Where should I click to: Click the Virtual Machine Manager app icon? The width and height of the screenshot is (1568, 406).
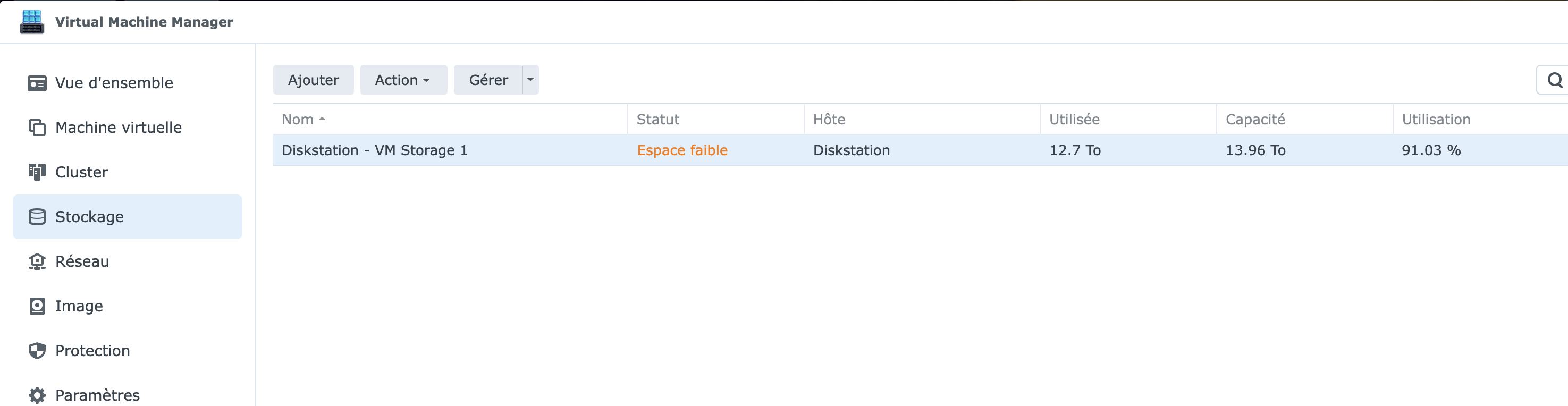click(x=32, y=22)
